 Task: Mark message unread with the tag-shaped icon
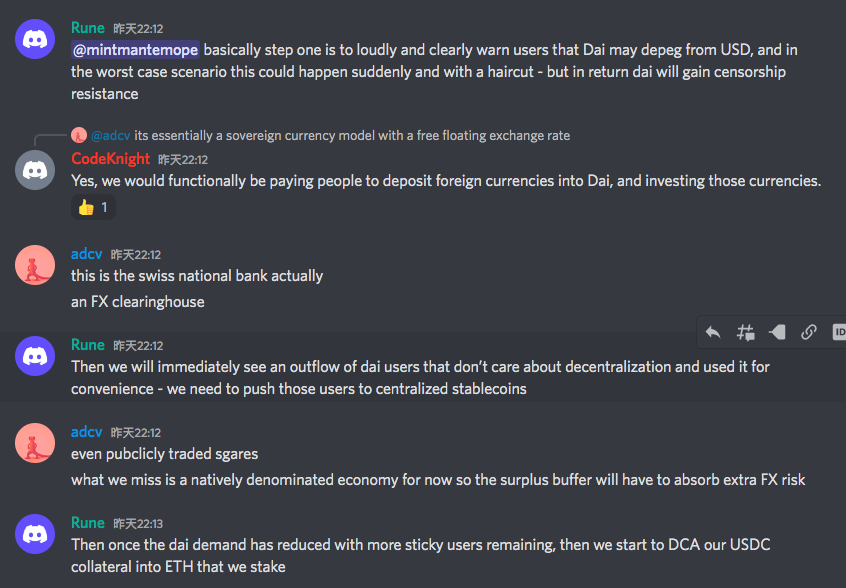[x=777, y=333]
